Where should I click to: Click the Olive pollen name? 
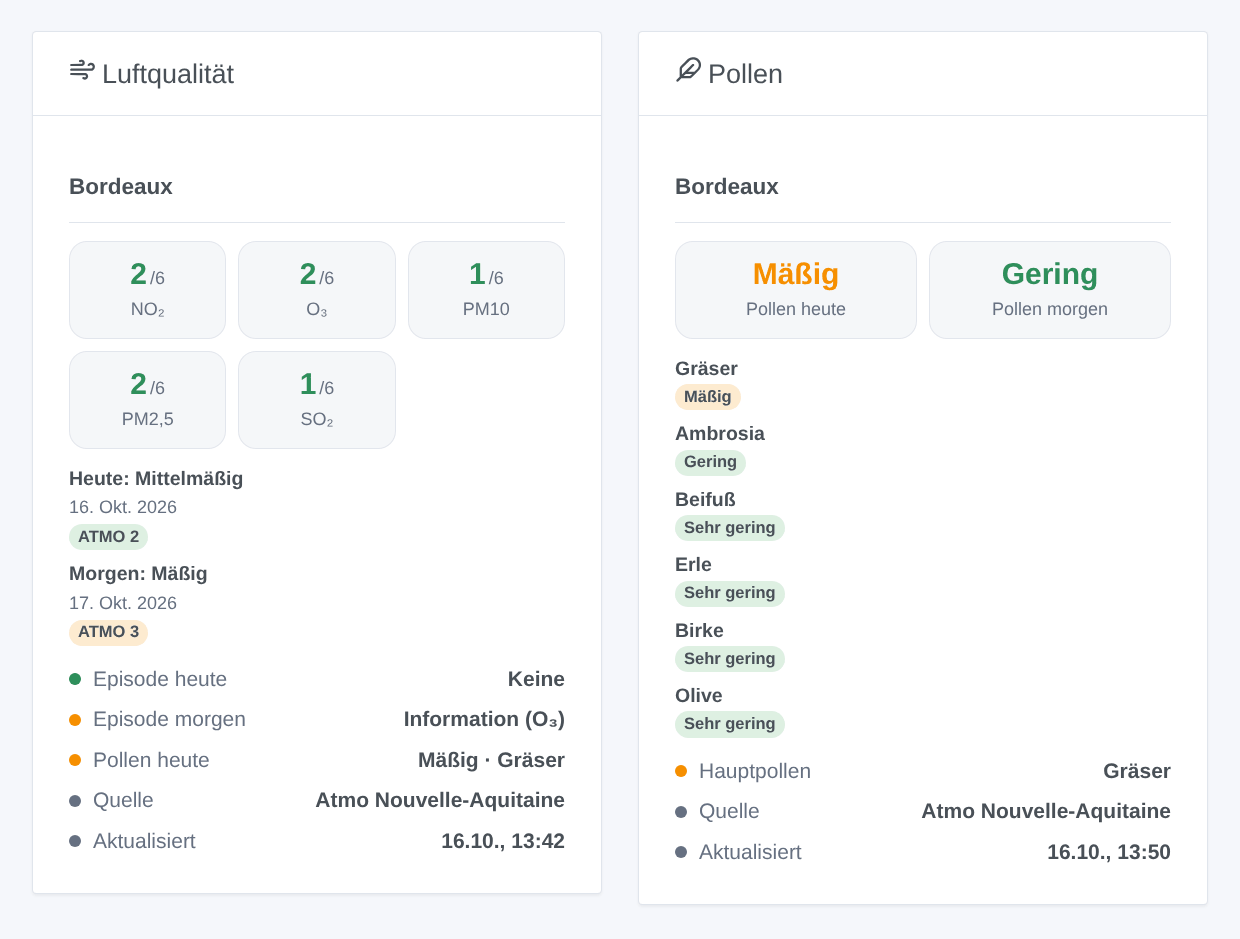698,696
